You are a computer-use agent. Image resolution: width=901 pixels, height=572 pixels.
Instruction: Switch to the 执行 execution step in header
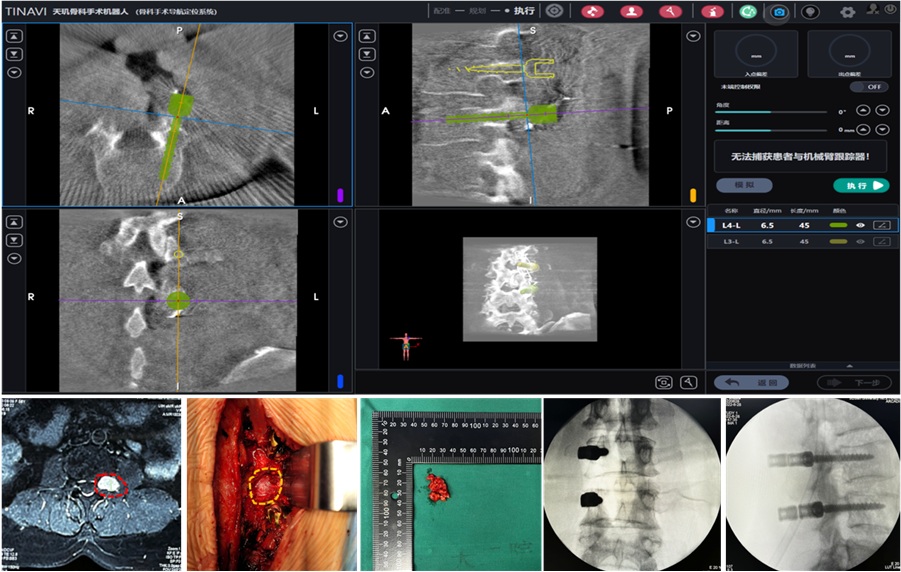click(523, 11)
